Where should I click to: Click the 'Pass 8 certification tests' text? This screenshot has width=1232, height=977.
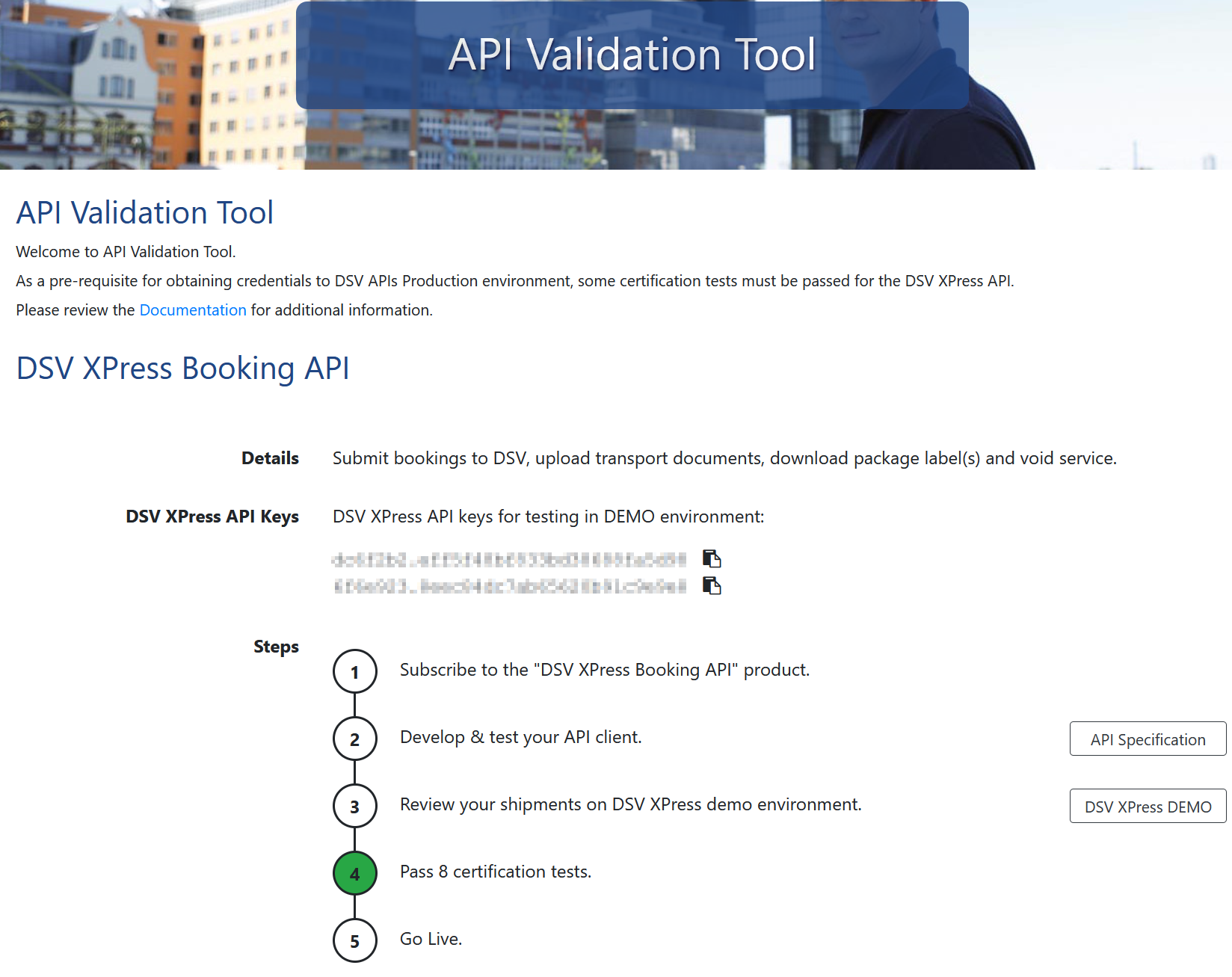[496, 872]
